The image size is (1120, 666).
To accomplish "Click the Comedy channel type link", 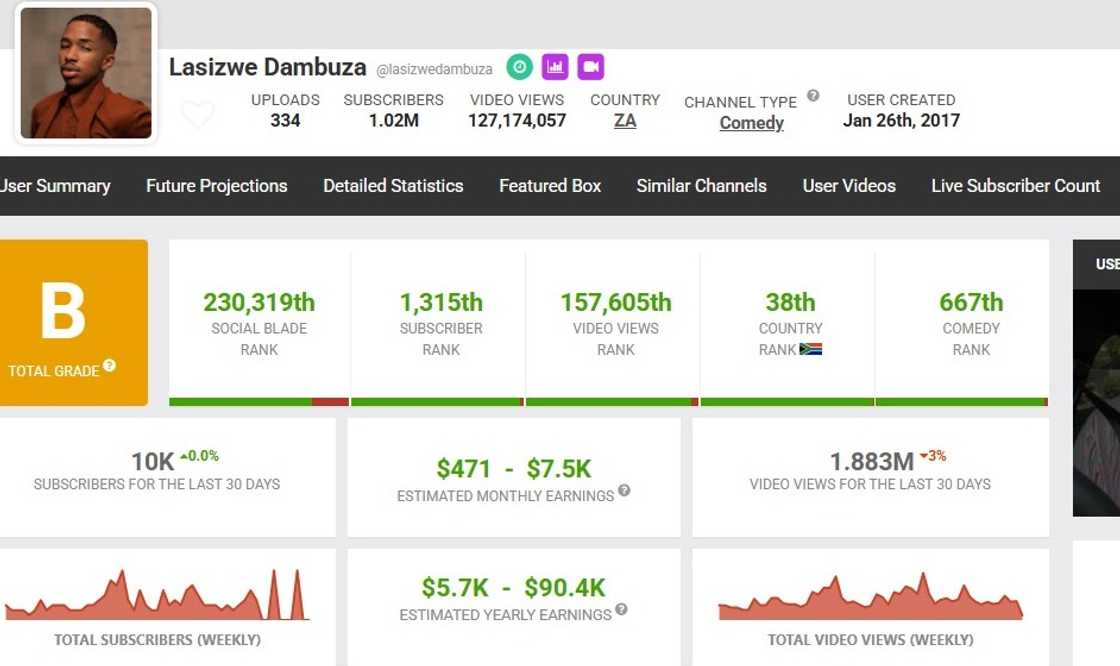I will click(751, 123).
